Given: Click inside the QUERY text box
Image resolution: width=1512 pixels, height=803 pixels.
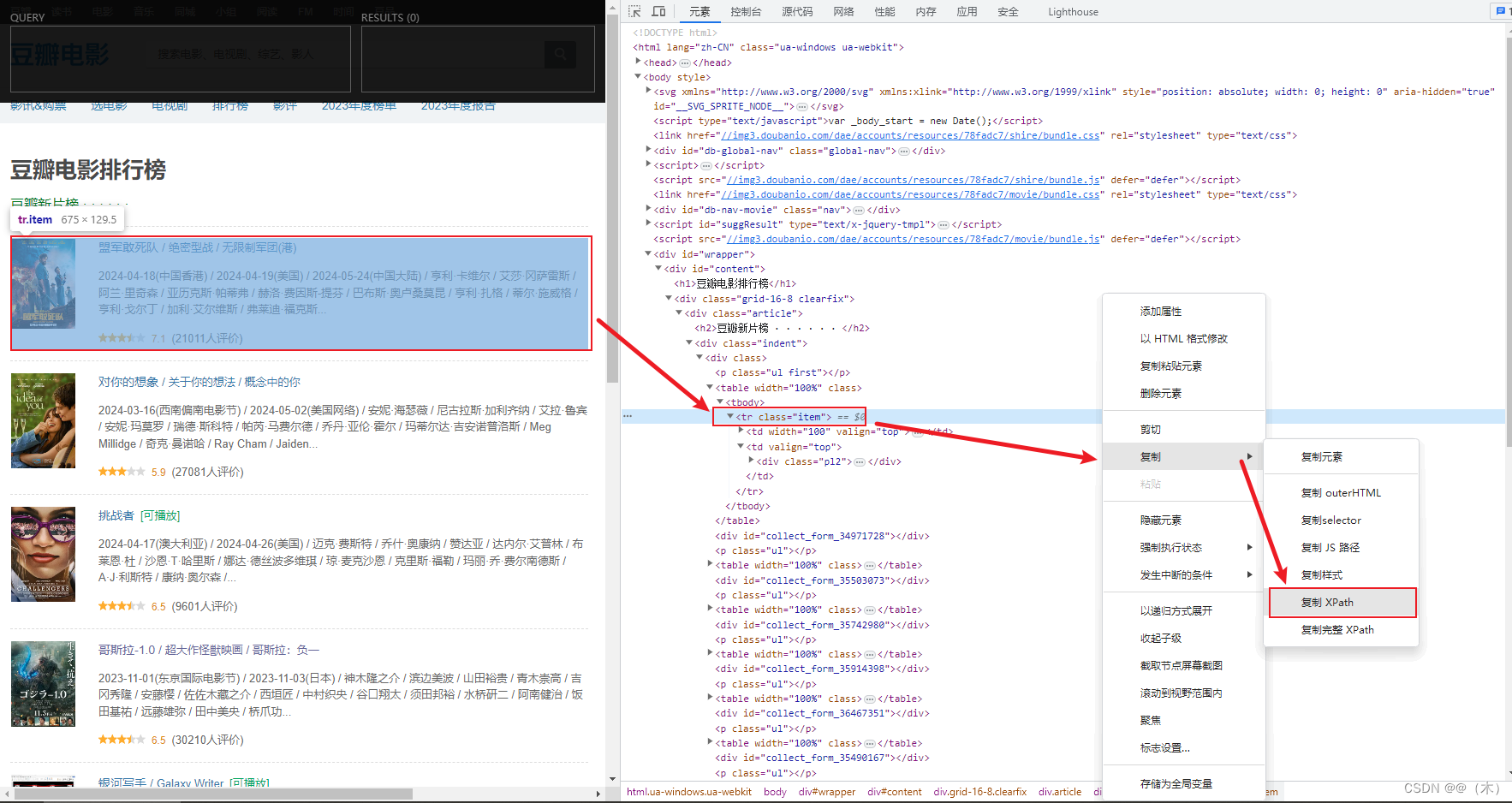Looking at the screenshot, I should [181, 58].
